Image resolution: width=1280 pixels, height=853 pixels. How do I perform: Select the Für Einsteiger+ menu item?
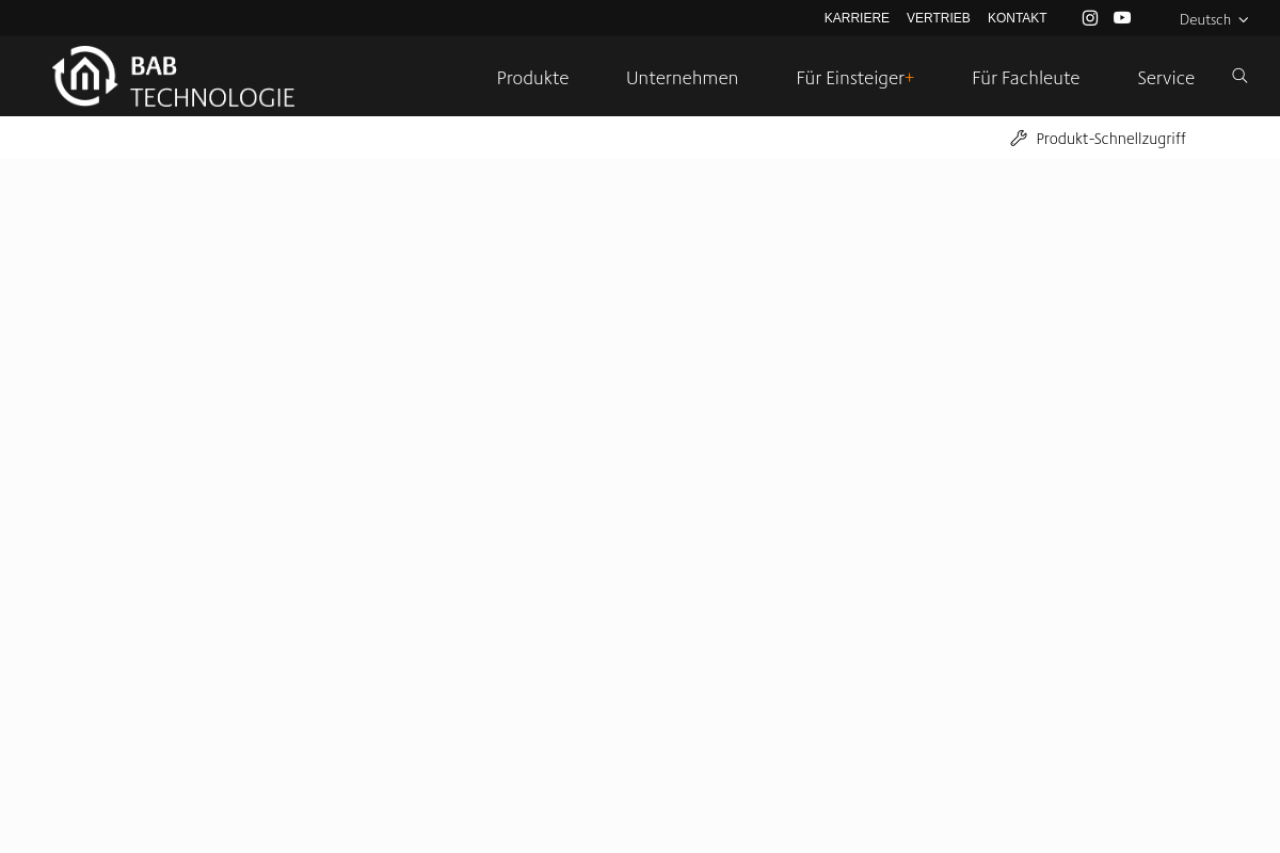[x=855, y=78]
